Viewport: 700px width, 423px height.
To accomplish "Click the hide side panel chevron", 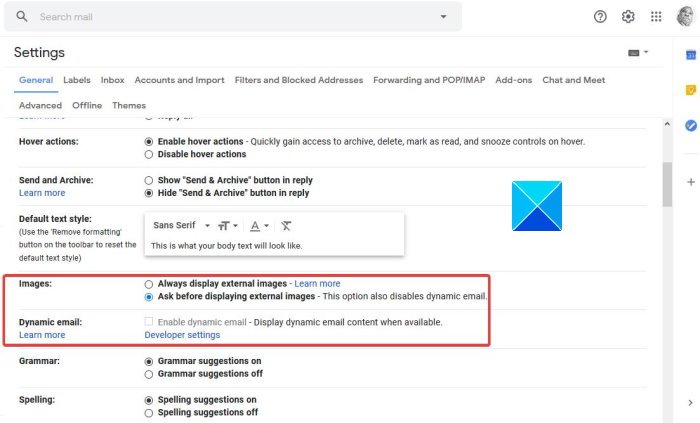I will [x=690, y=402].
